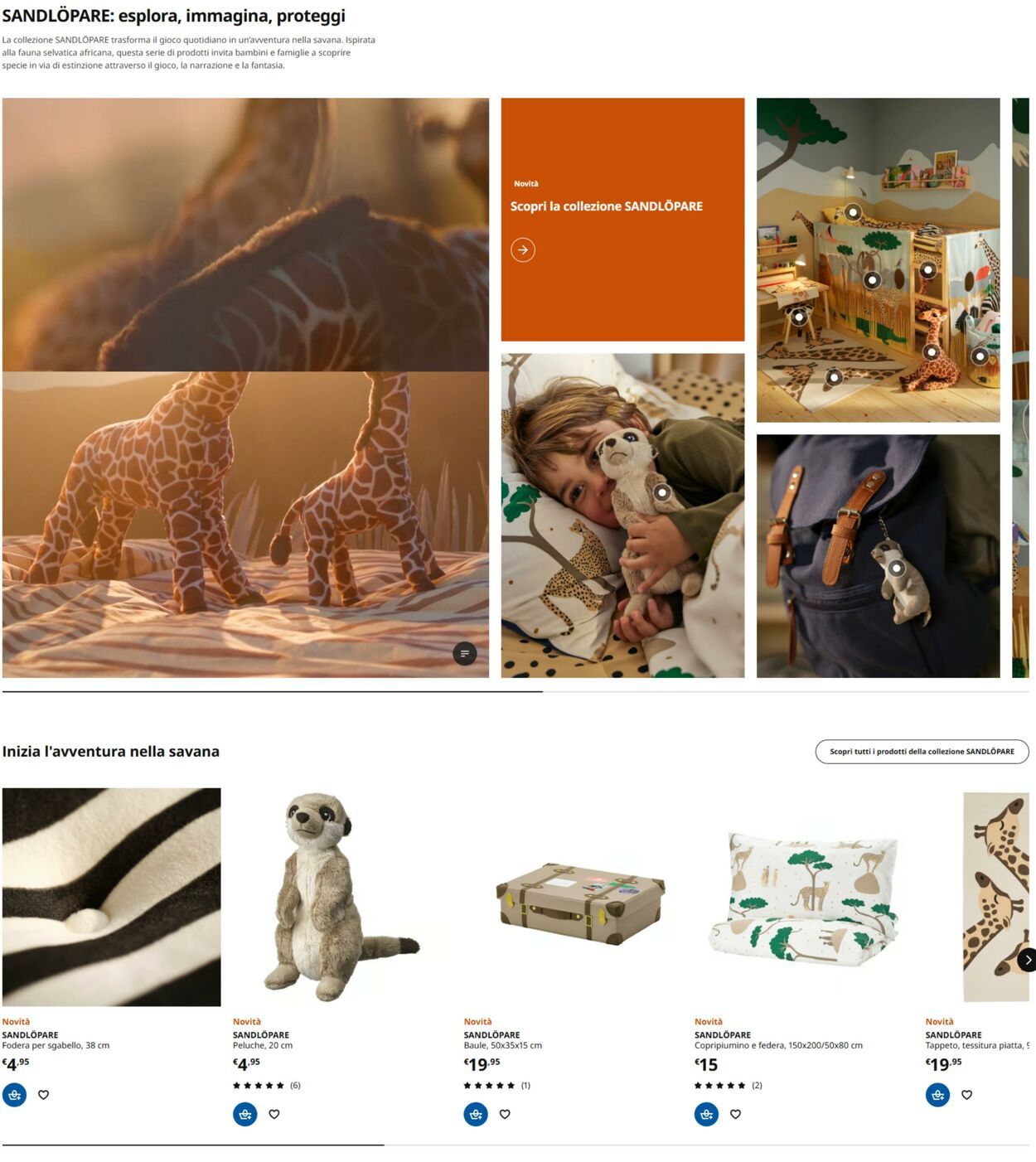
Task: Add the Tappeto tessitura piatta to cart
Action: click(937, 1095)
